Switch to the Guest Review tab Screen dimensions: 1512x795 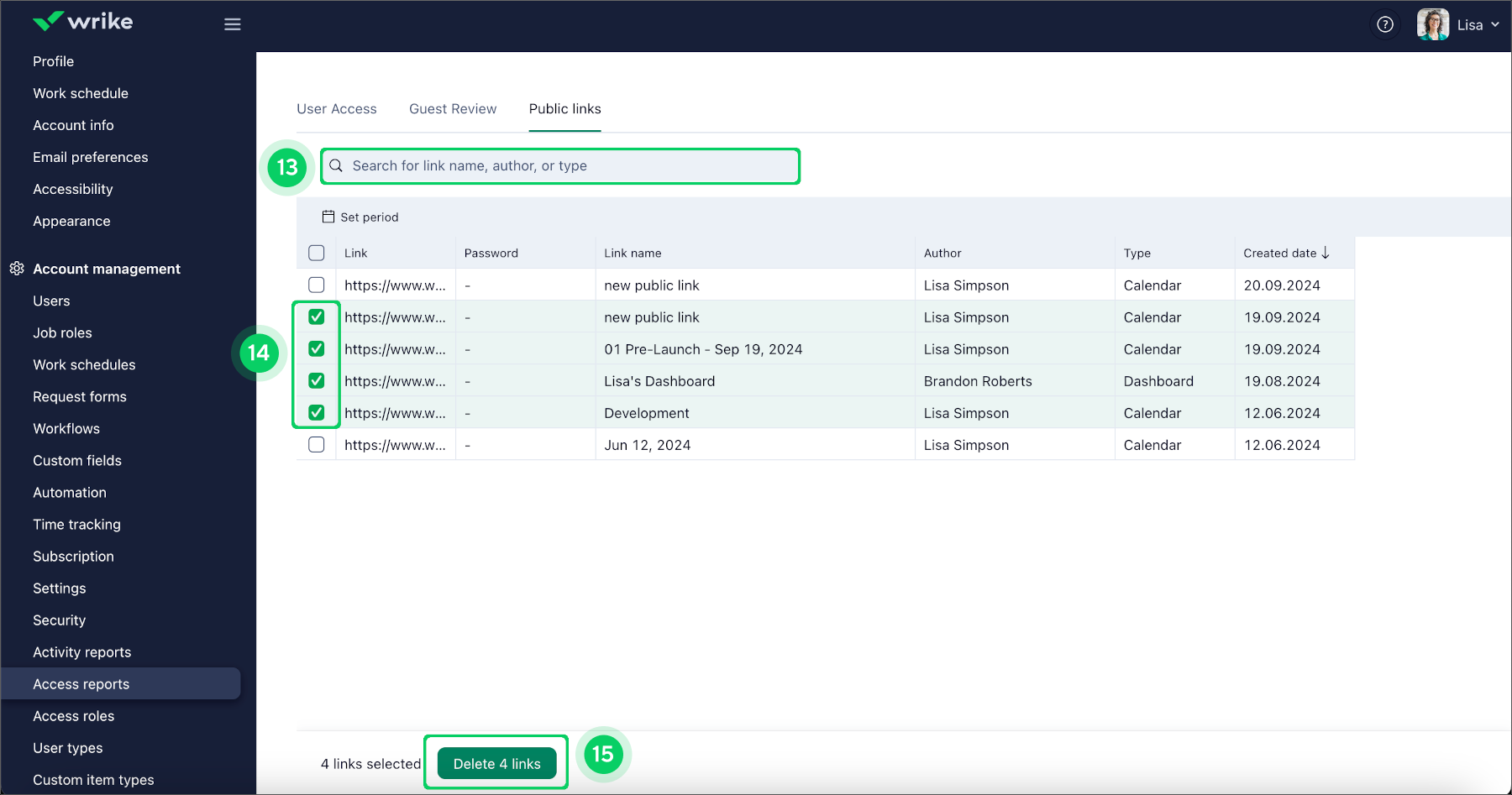click(x=453, y=109)
